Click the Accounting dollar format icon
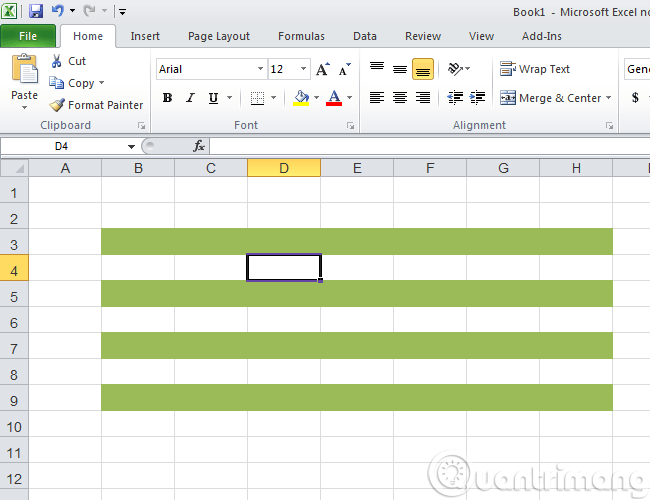This screenshot has height=500, width=650. [635, 98]
